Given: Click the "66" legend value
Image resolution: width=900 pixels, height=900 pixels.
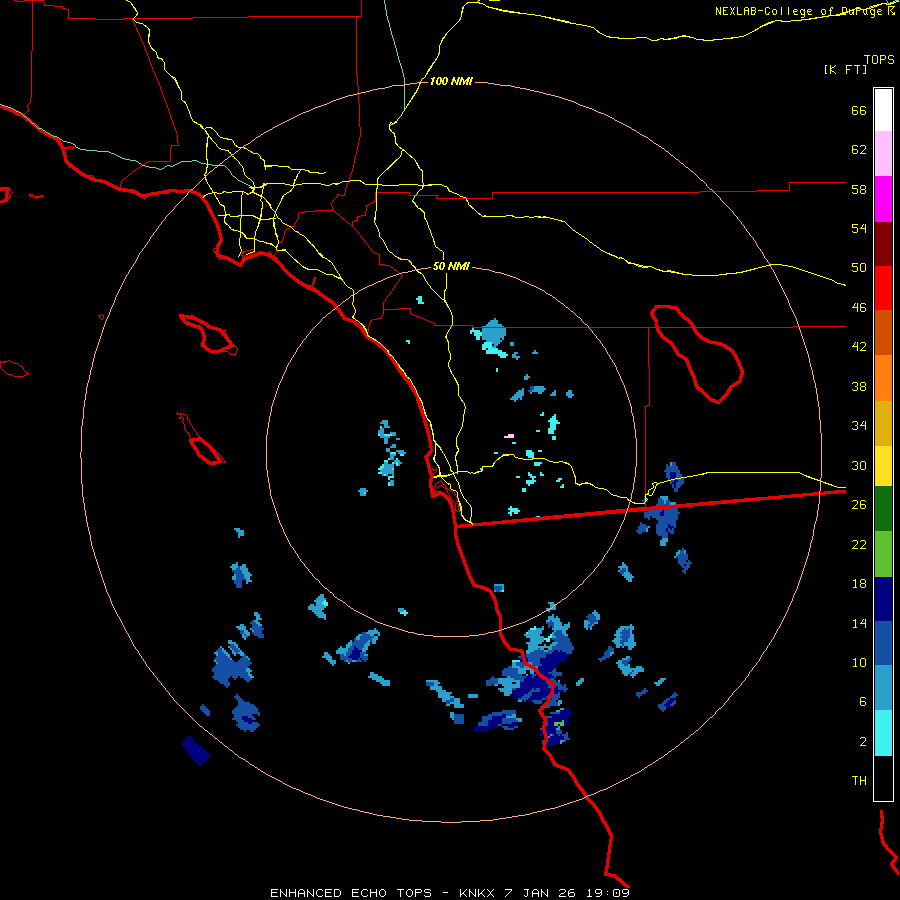Looking at the screenshot, I should coord(859,110).
